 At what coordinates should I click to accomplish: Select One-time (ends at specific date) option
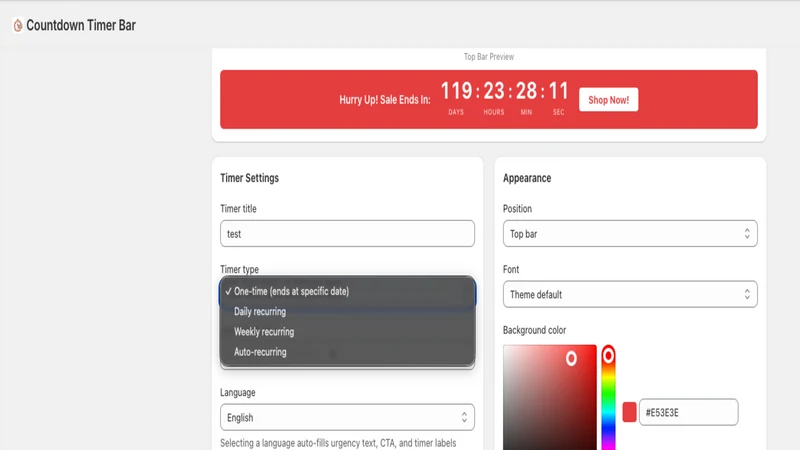[347, 291]
